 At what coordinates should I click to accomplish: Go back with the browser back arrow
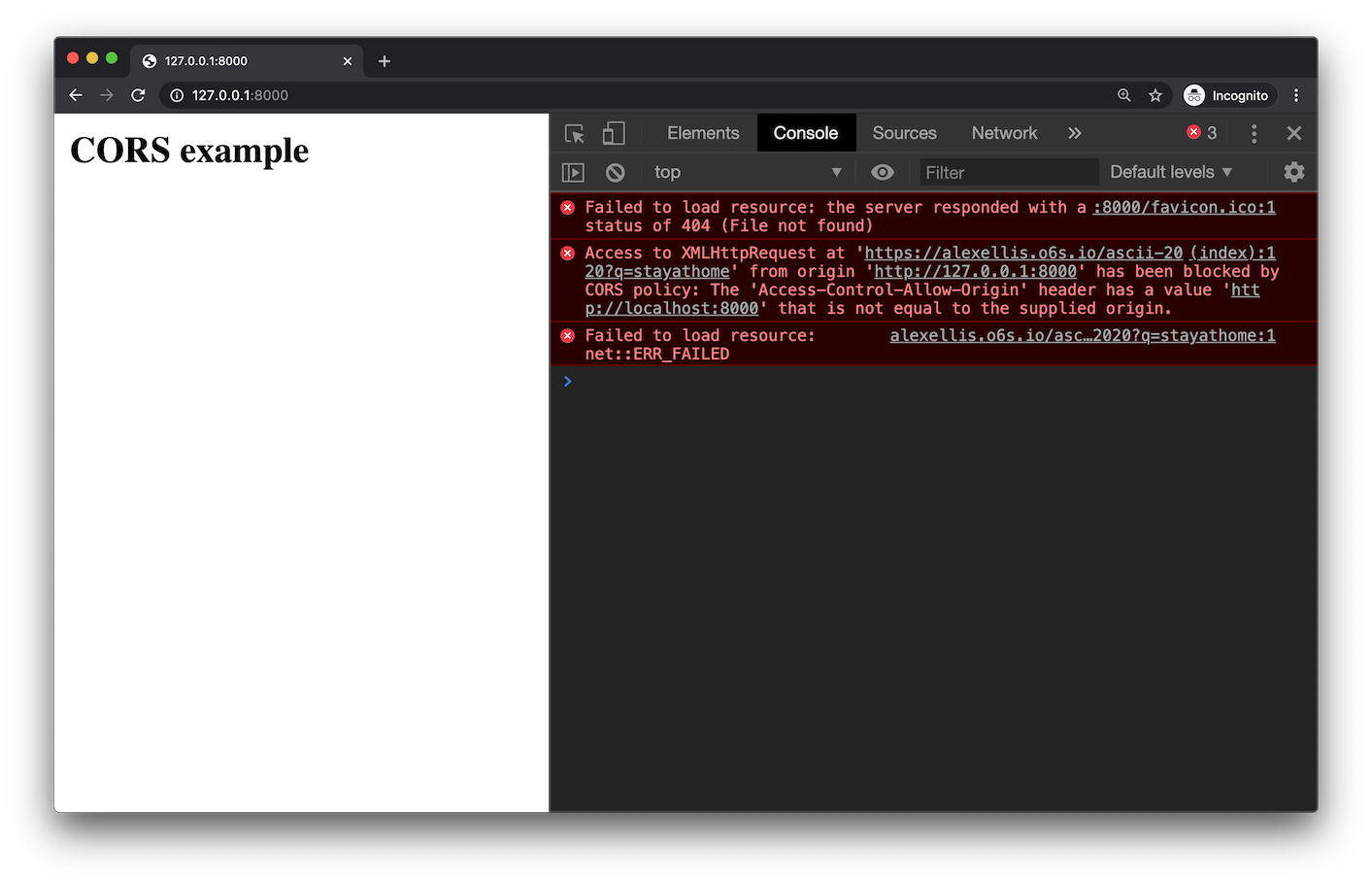(76, 95)
